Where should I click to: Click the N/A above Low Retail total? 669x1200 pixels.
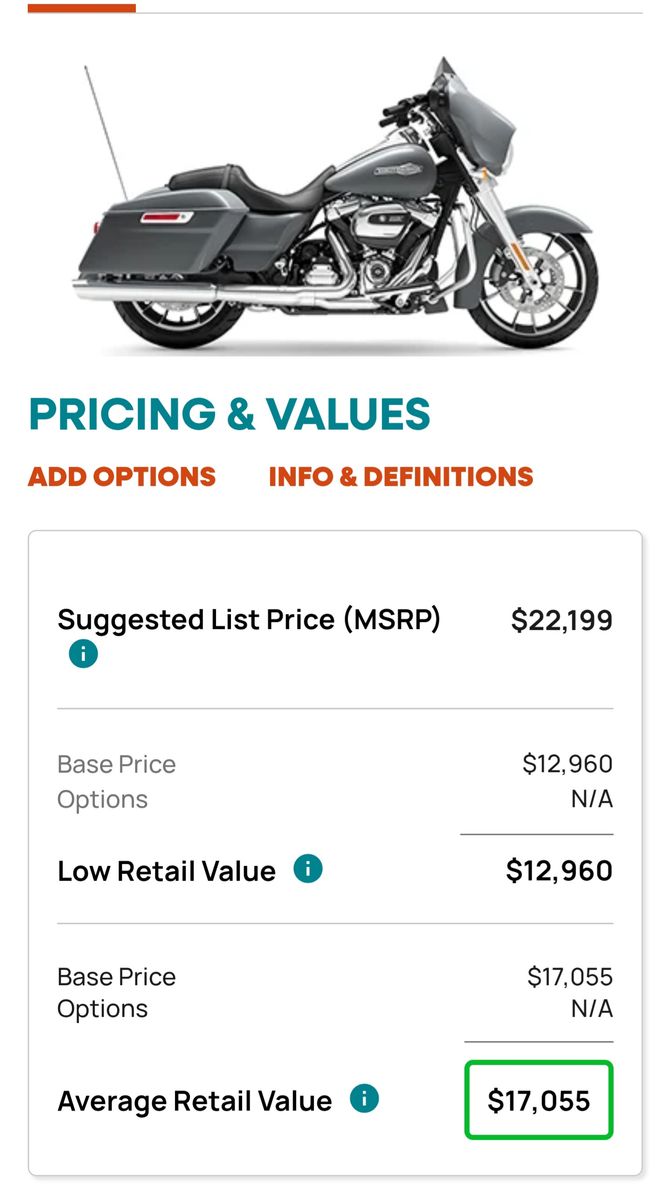pyautogui.click(x=591, y=800)
